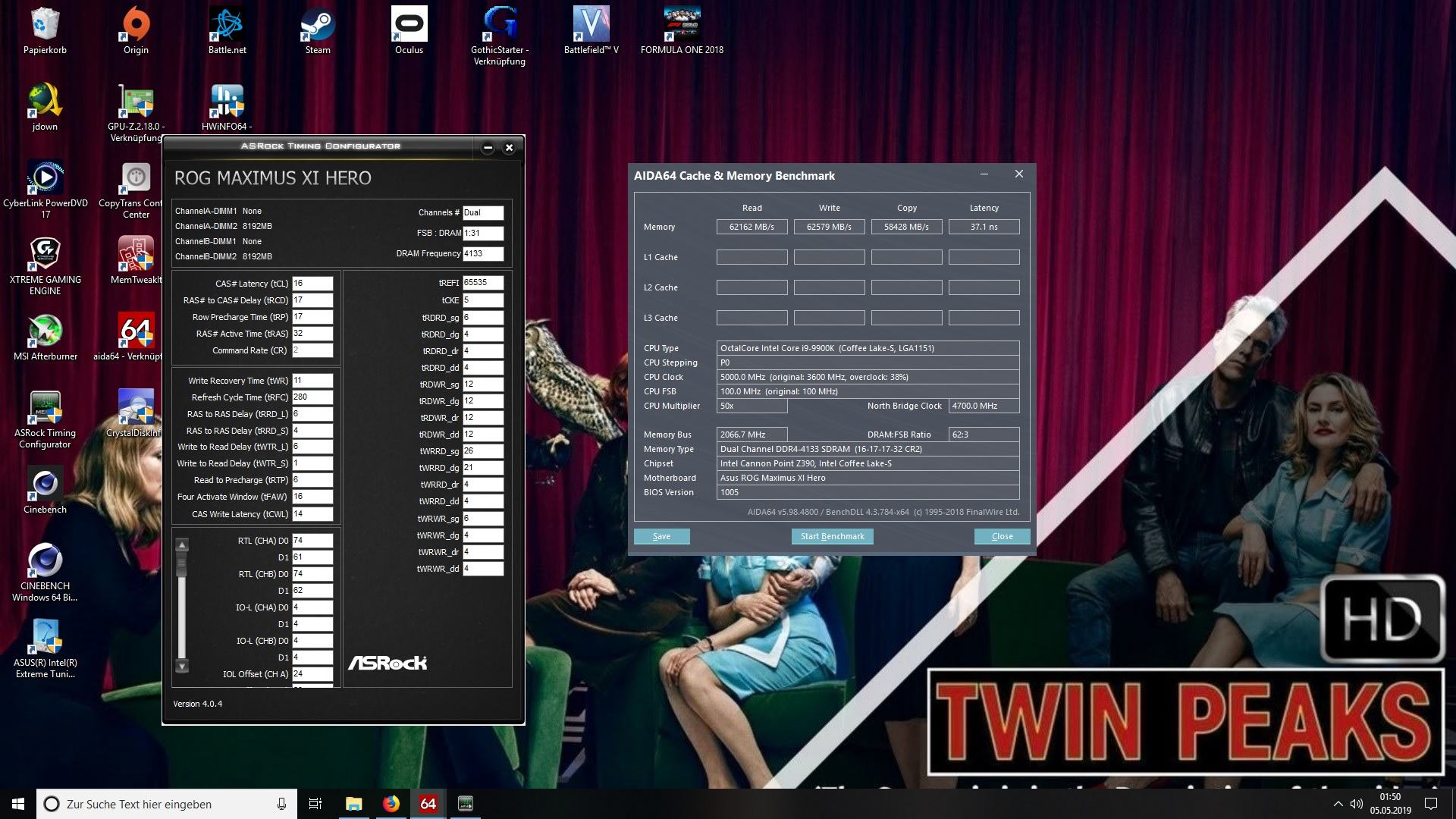Screen dimensions: 1456x819
Task: Click the L1 Cache Read empty cell
Action: pos(752,257)
